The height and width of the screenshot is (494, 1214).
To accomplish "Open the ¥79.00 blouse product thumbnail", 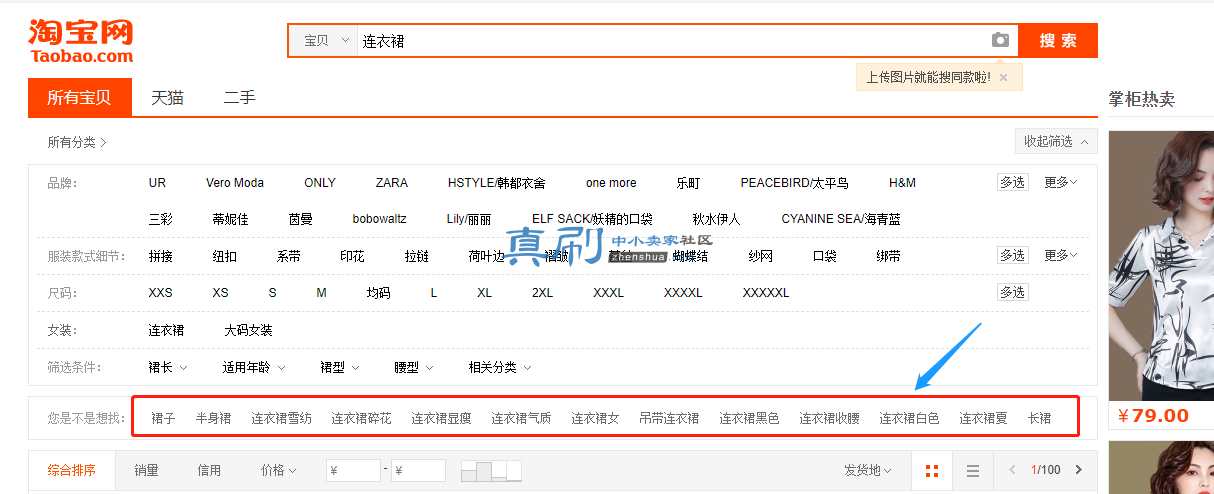I will pyautogui.click(x=1161, y=265).
